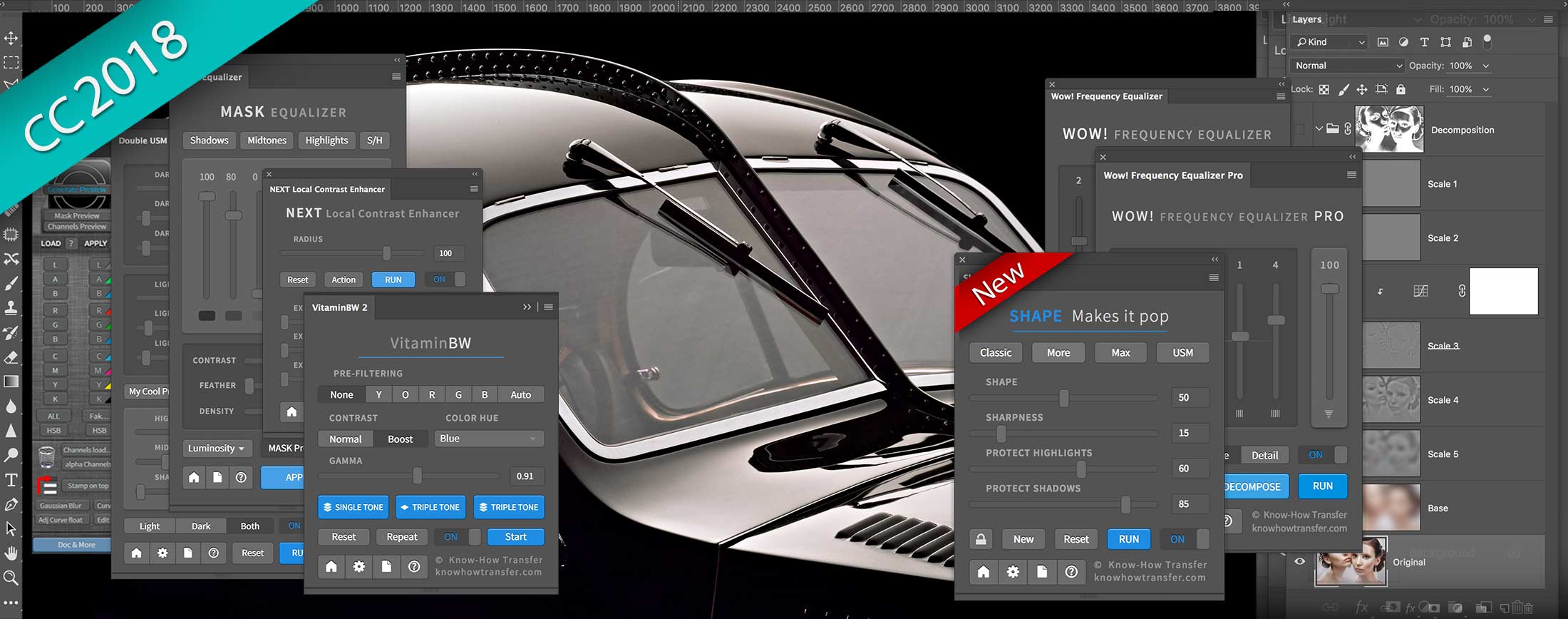The height and width of the screenshot is (619, 1568).
Task: Toggle ON switch in VitaminBW panel
Action: [x=458, y=537]
